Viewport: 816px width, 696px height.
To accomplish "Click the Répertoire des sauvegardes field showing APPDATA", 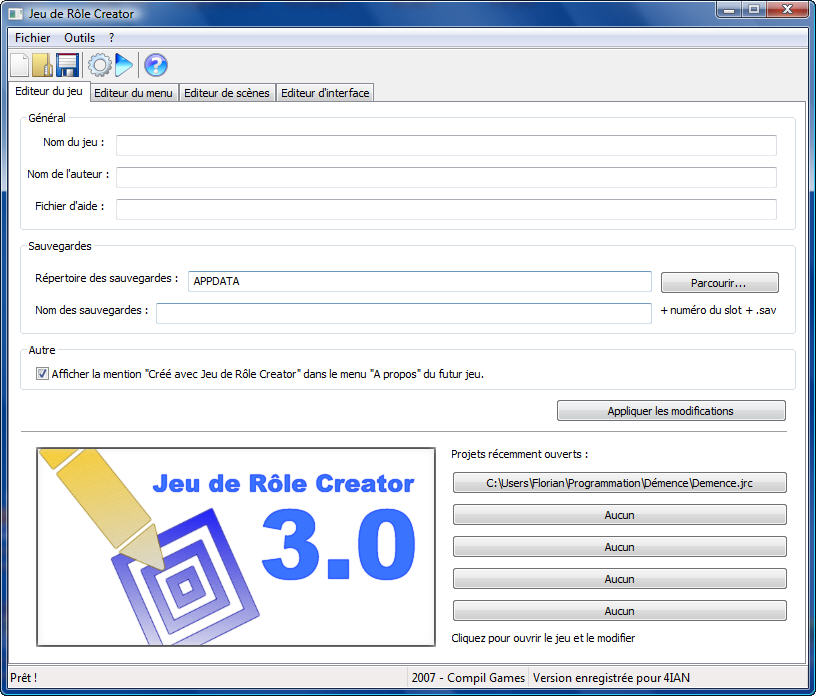I will [419, 281].
